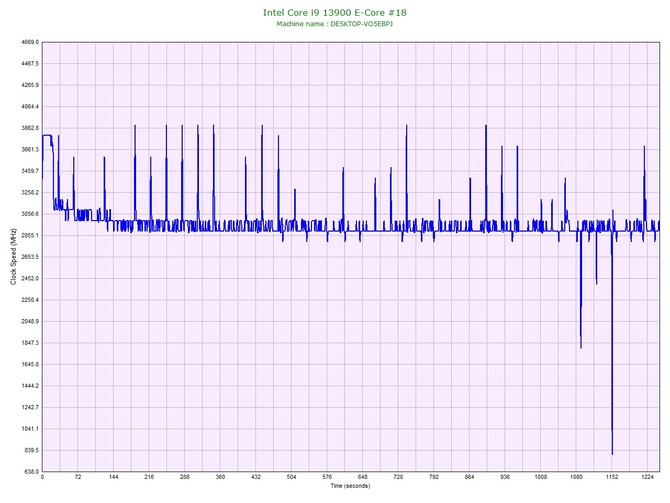Click the 720 time-axis tick label
Screen dimensions: 670x503
pos(398,477)
